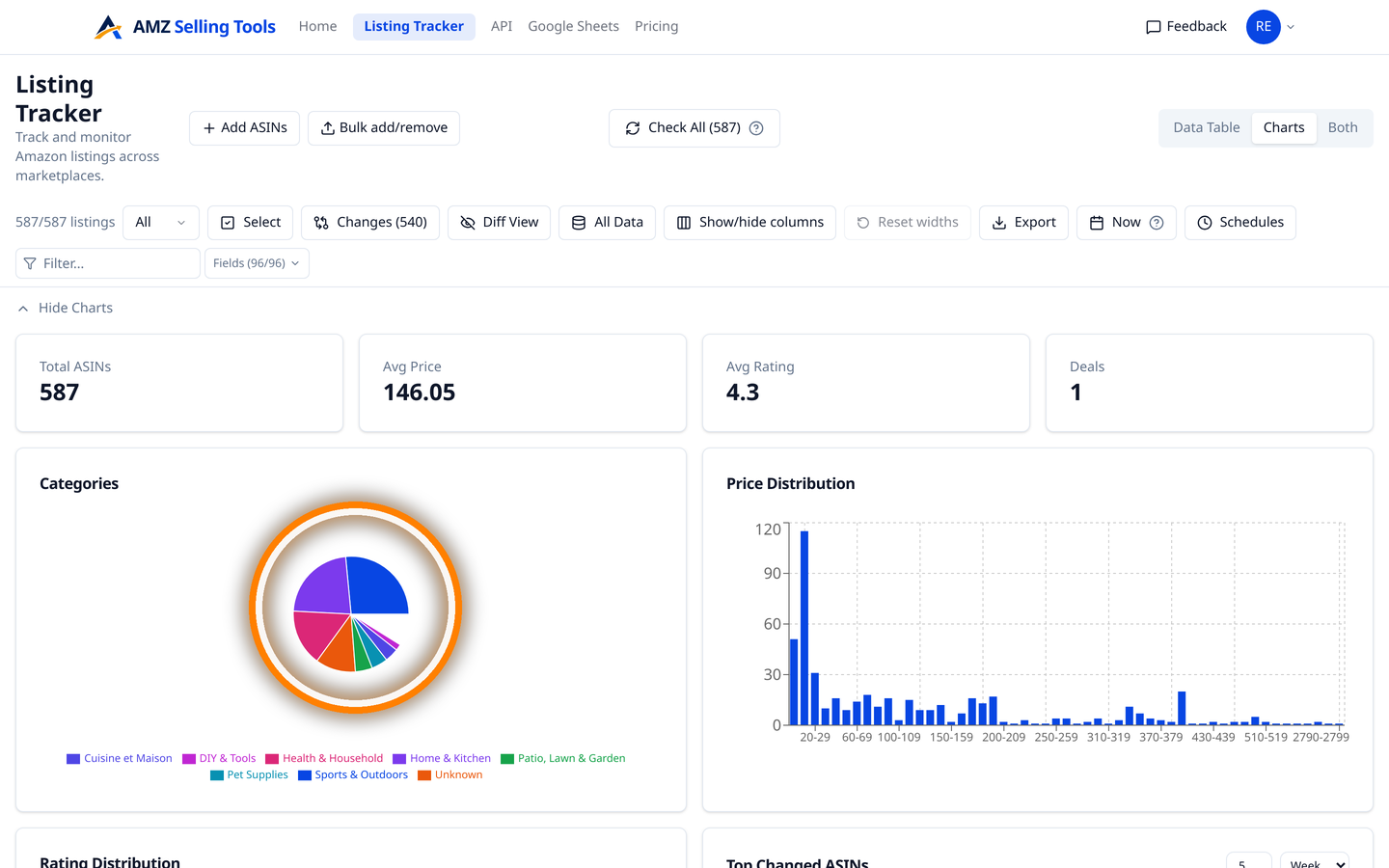1389x868 pixels.
Task: Click the Total ASINs card
Action: pos(179,383)
